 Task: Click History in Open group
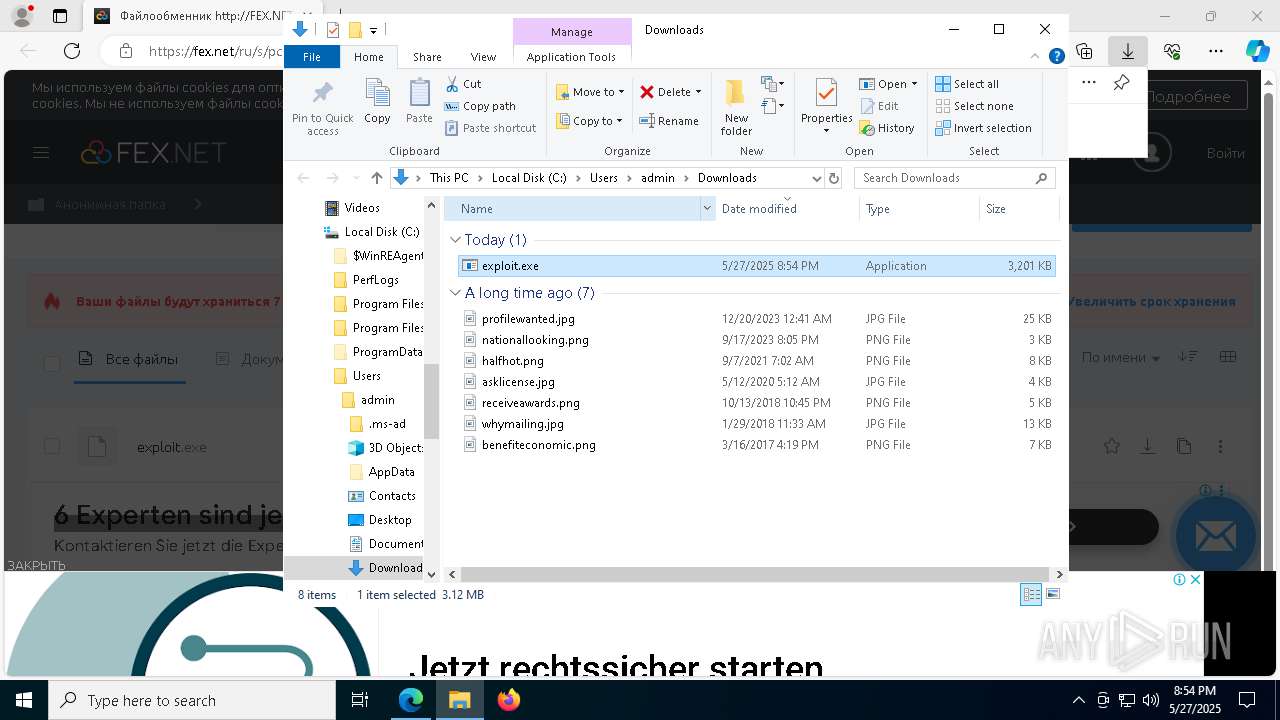[887, 128]
